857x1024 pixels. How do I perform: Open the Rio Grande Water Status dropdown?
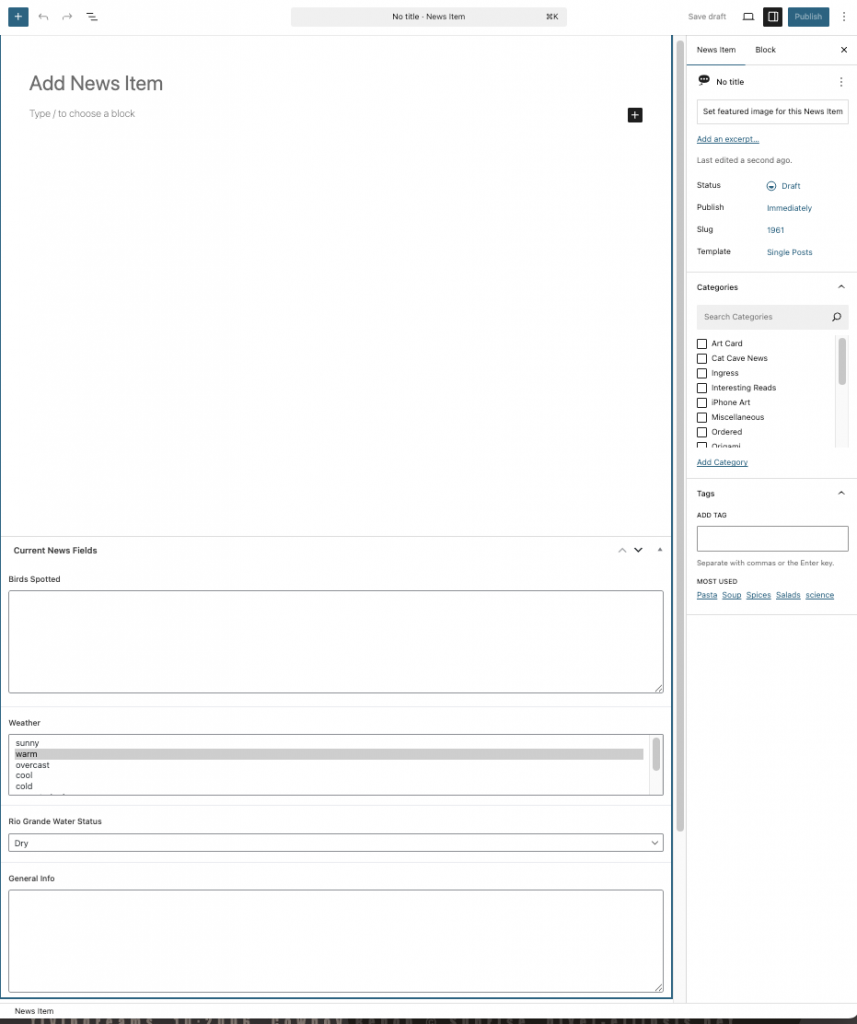[335, 843]
